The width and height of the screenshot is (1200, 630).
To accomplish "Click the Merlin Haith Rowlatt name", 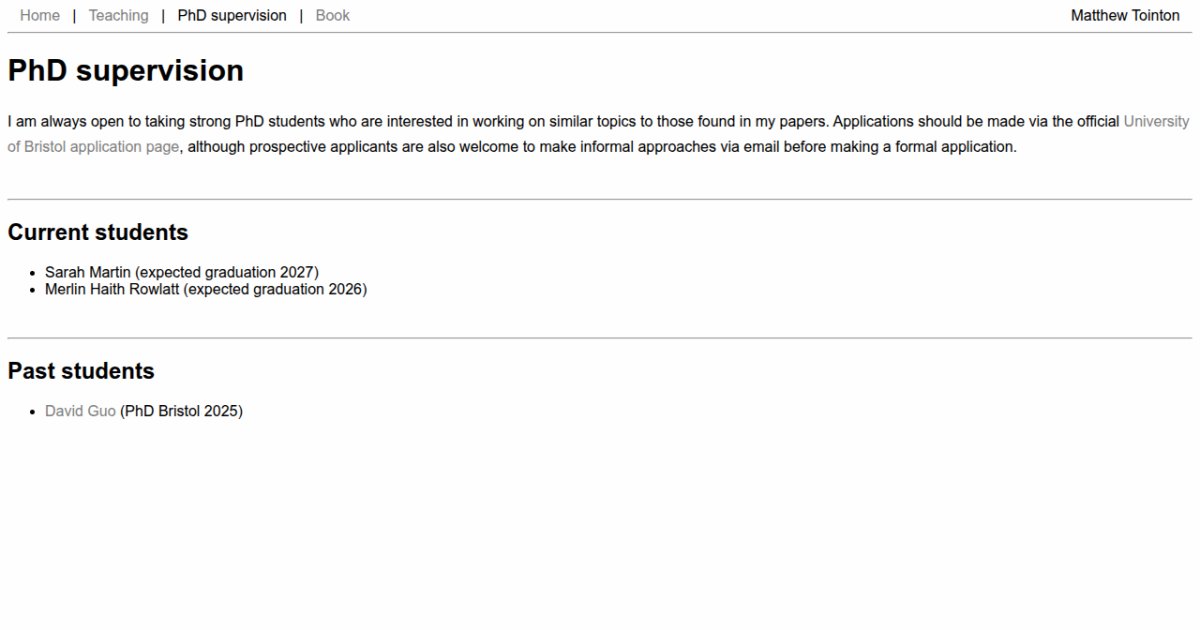I will coord(112,290).
